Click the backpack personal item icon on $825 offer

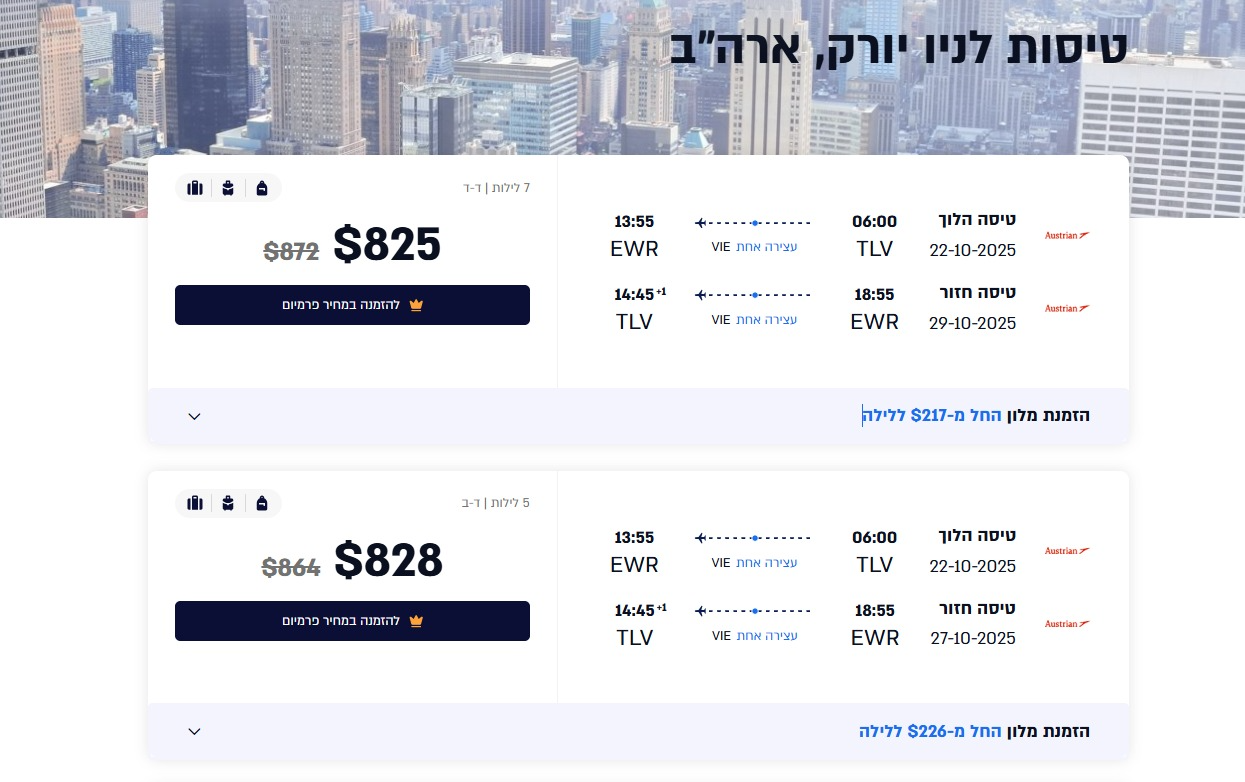click(x=262, y=188)
